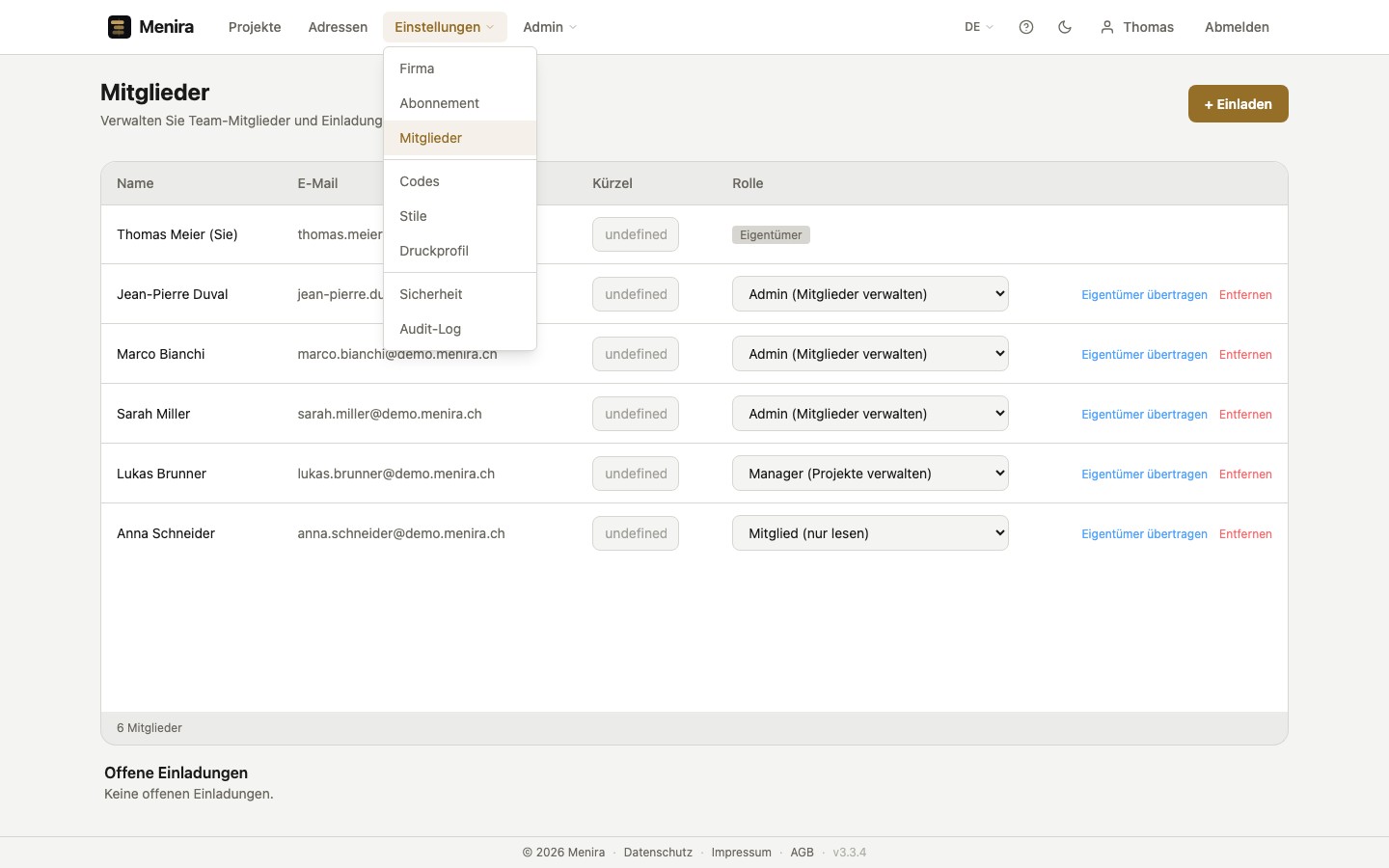Remove Anna Schneider from members

pos(1245,534)
